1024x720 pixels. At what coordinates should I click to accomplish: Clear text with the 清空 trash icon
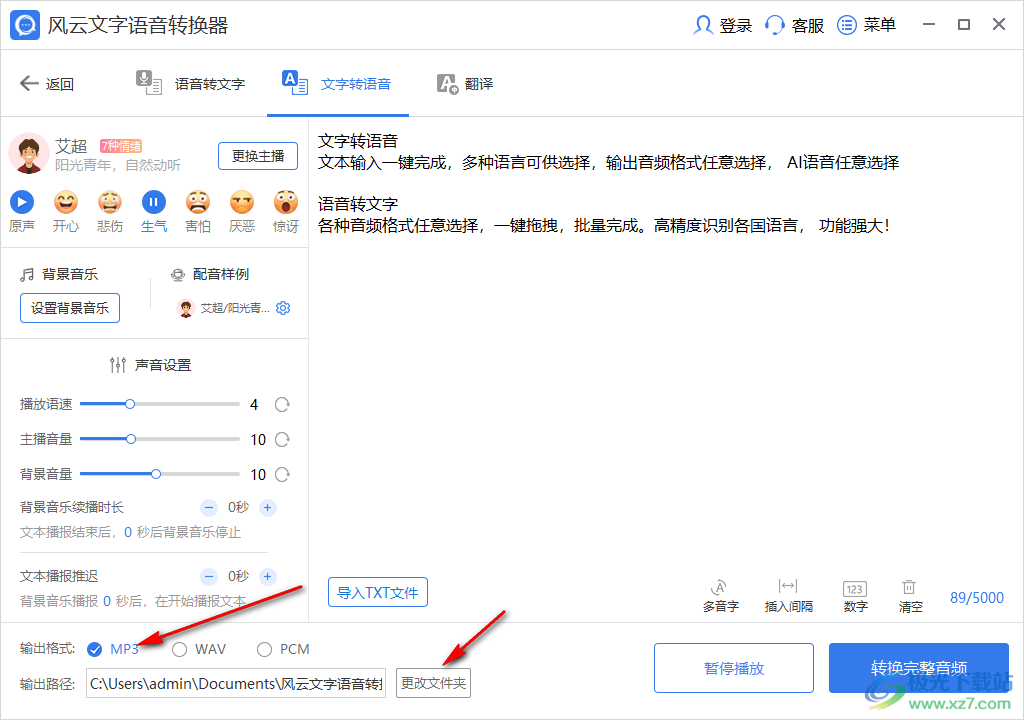click(910, 596)
